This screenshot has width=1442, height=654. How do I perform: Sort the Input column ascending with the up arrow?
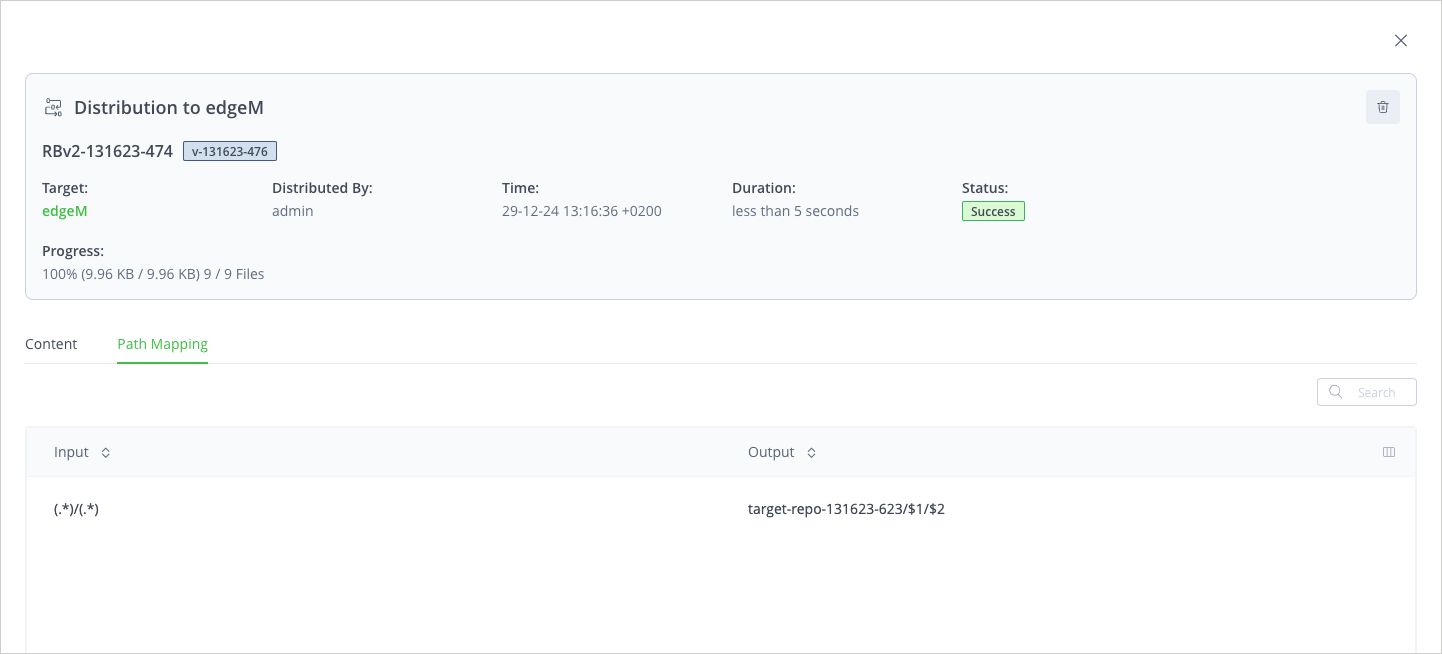click(105, 448)
